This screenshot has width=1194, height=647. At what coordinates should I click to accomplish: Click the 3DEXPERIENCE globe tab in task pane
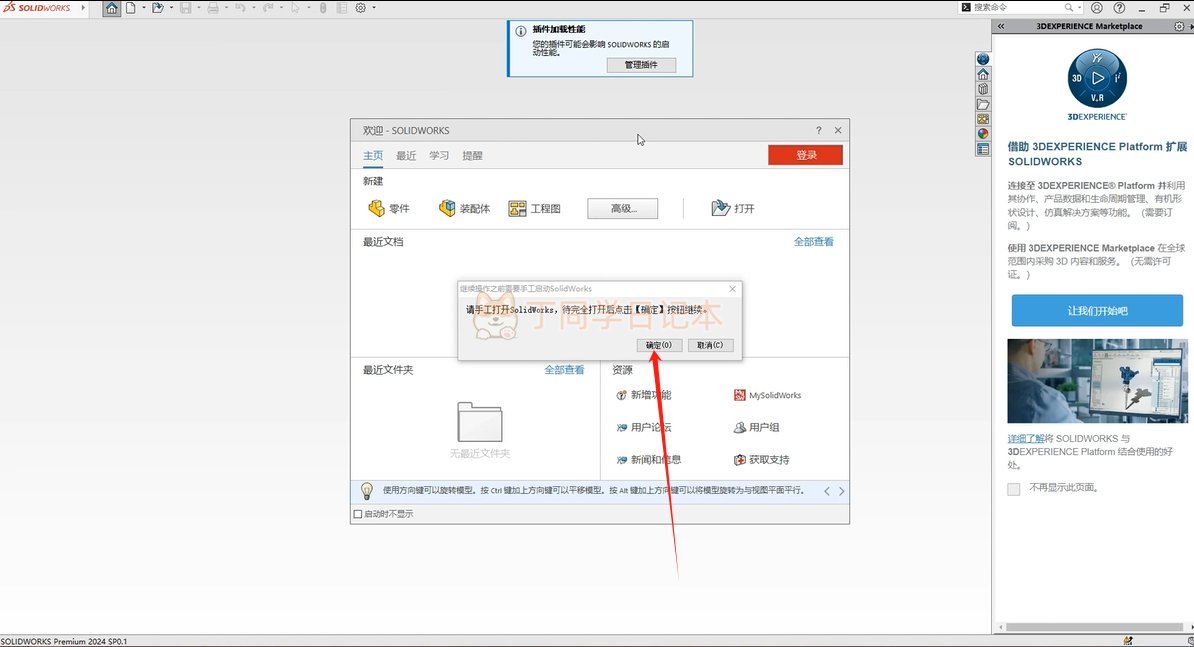coord(983,59)
